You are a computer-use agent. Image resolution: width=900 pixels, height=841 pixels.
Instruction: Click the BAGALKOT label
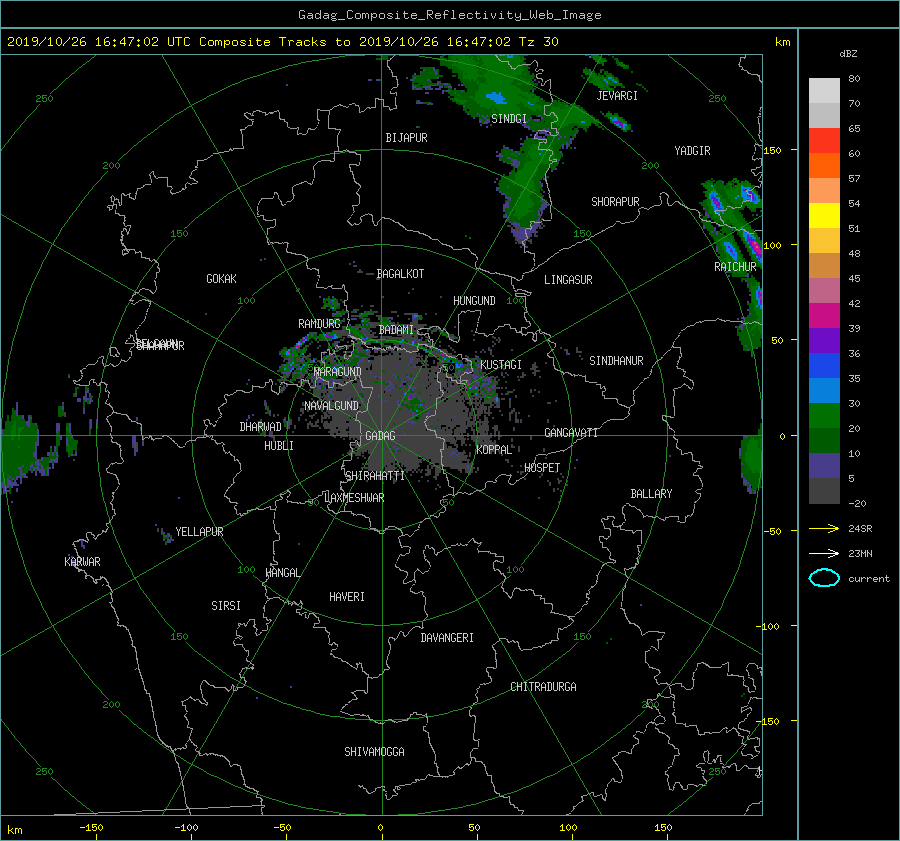[400, 274]
